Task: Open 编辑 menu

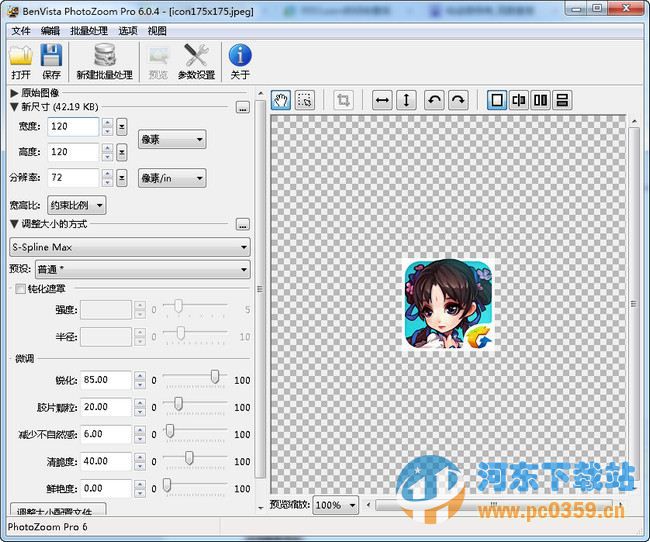Action: pos(50,31)
